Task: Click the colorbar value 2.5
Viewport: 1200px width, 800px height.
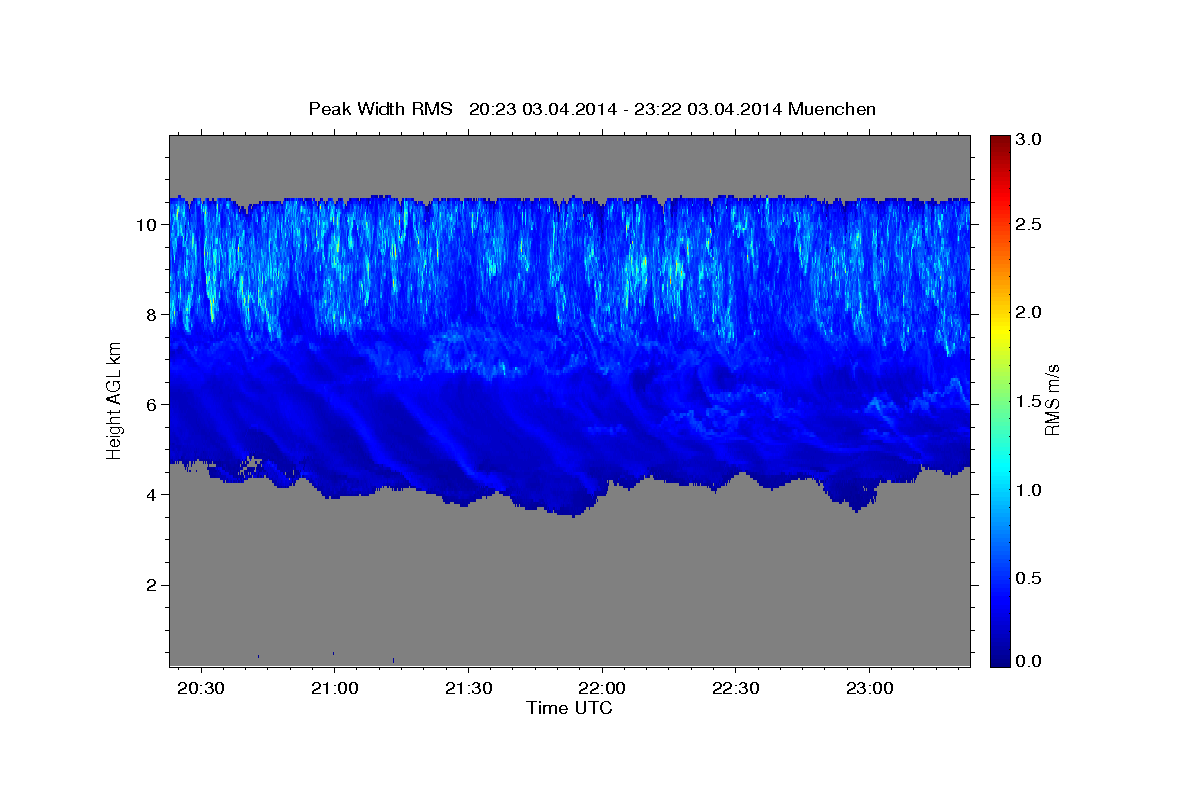Action: (1028, 224)
